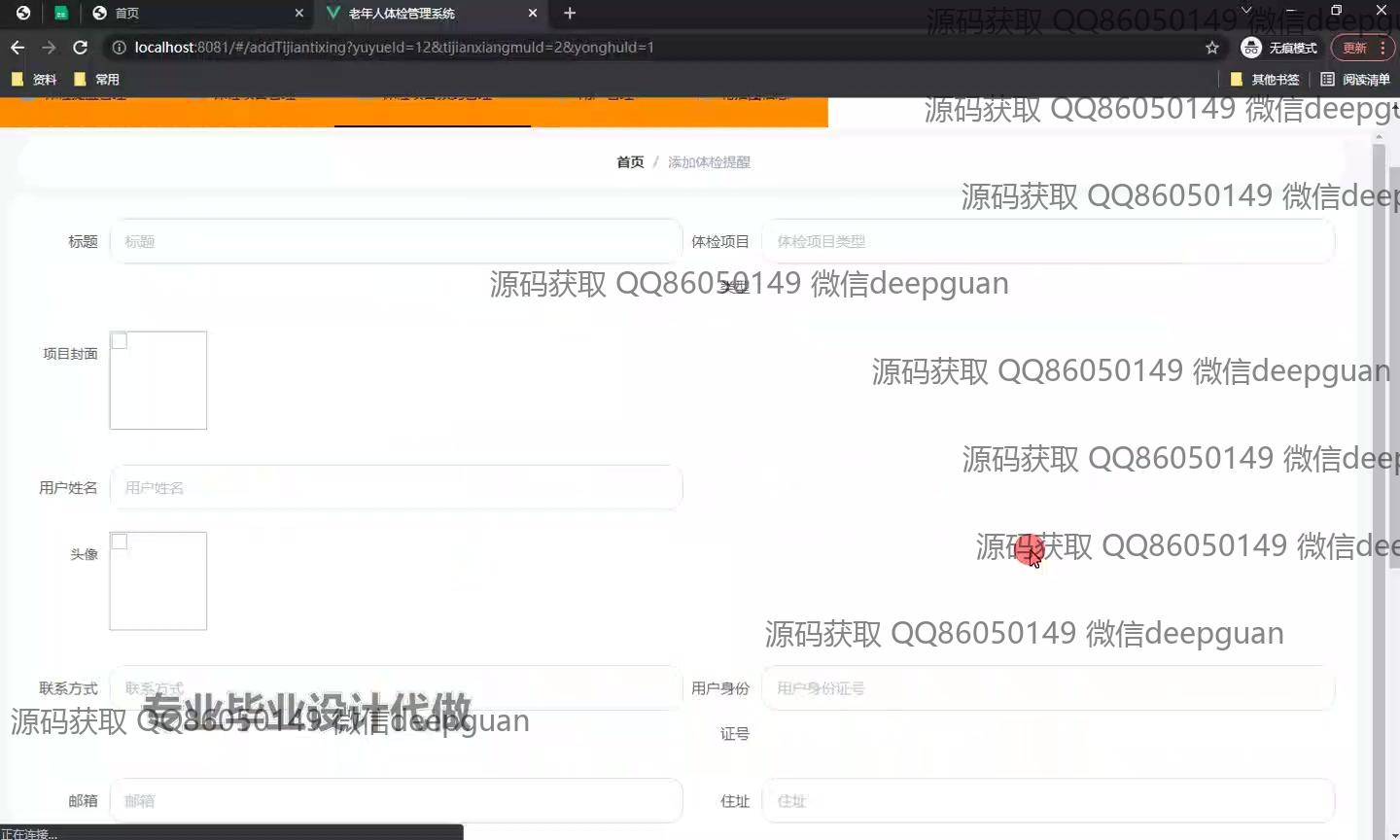Image resolution: width=1400 pixels, height=840 pixels.
Task: Click the 用户姓名 text field
Action: (397, 487)
